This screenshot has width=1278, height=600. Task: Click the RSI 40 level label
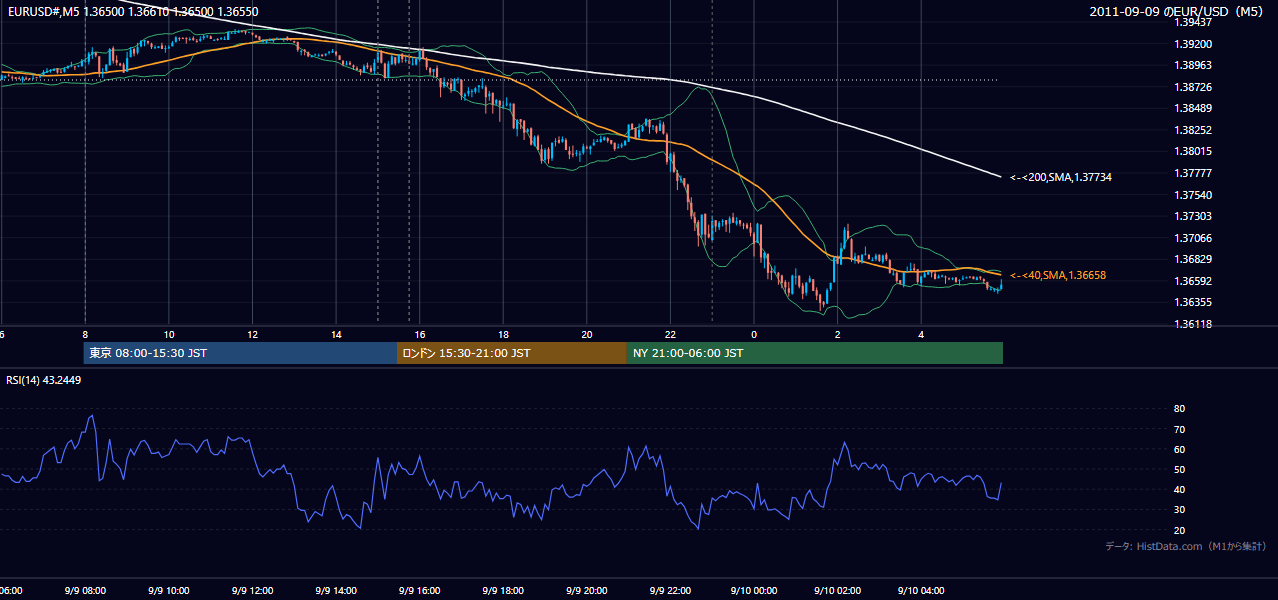point(1179,489)
